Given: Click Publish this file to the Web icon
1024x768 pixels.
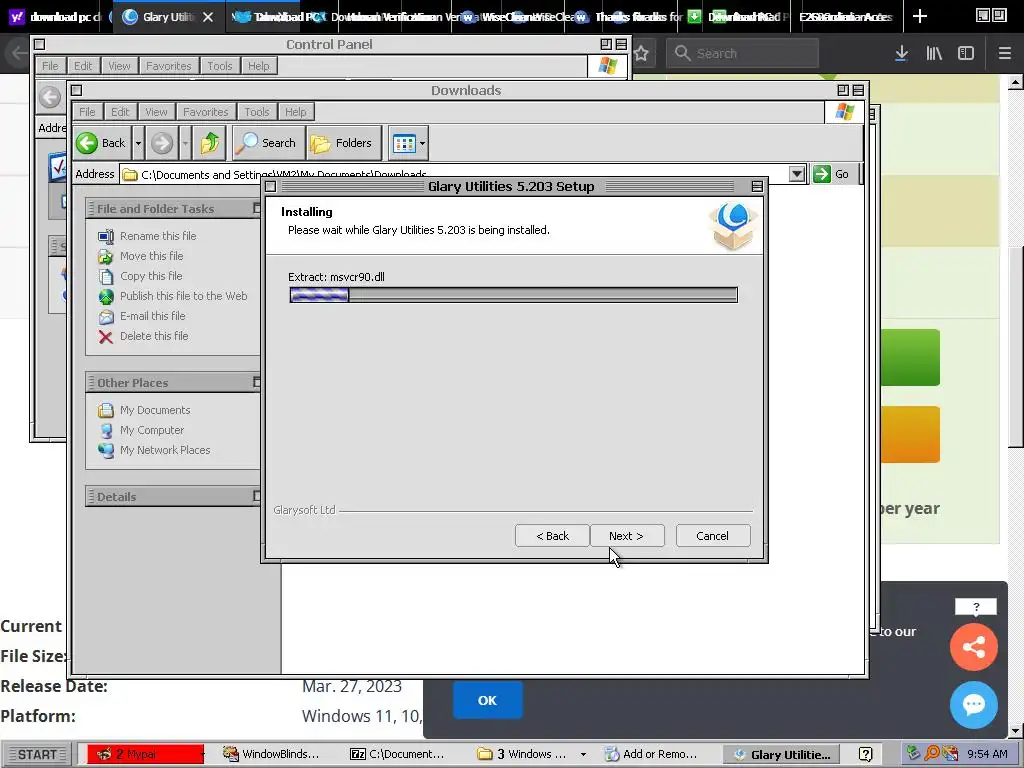Looking at the screenshot, I should coord(105,296).
